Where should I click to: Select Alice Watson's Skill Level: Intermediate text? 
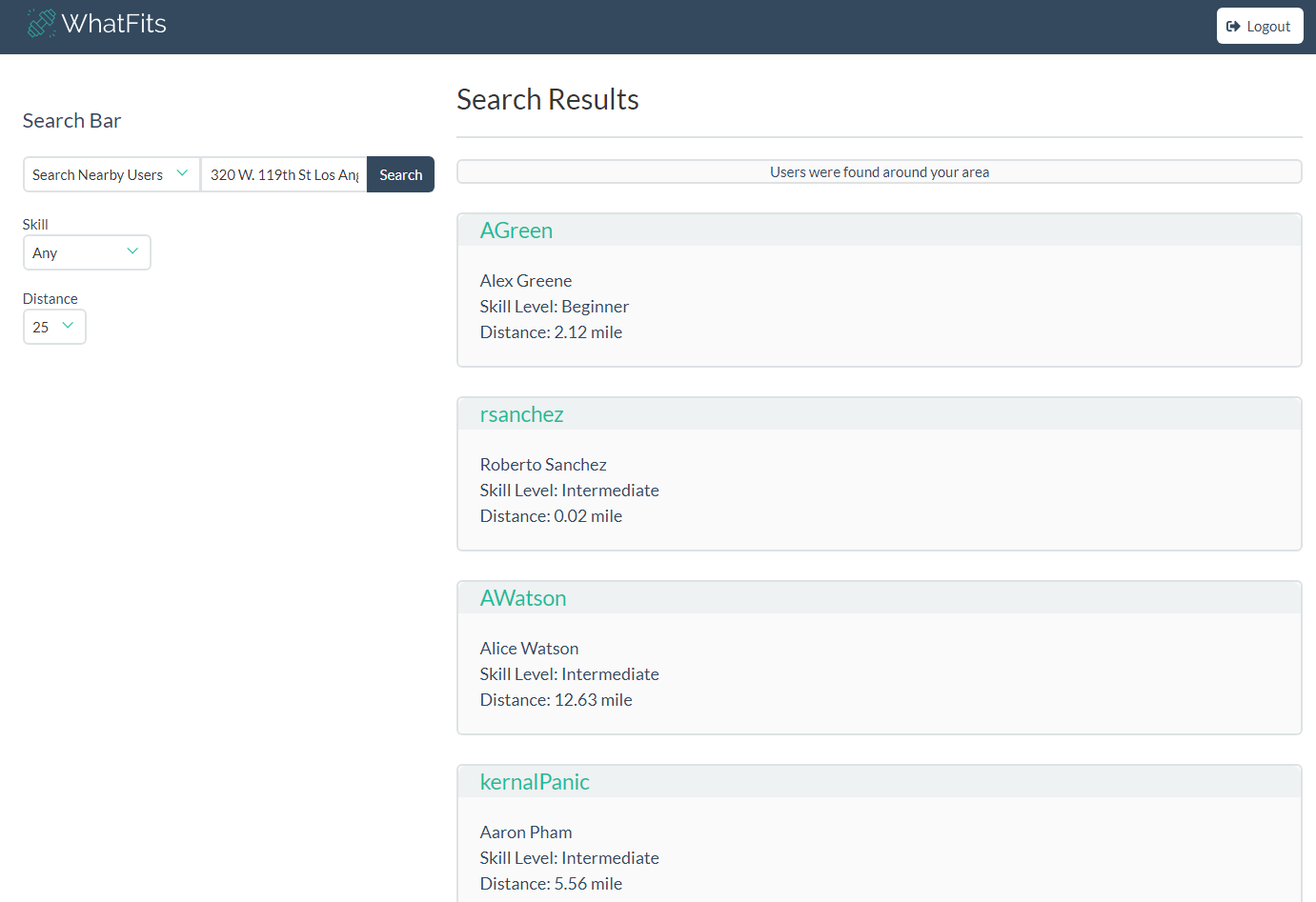click(570, 674)
